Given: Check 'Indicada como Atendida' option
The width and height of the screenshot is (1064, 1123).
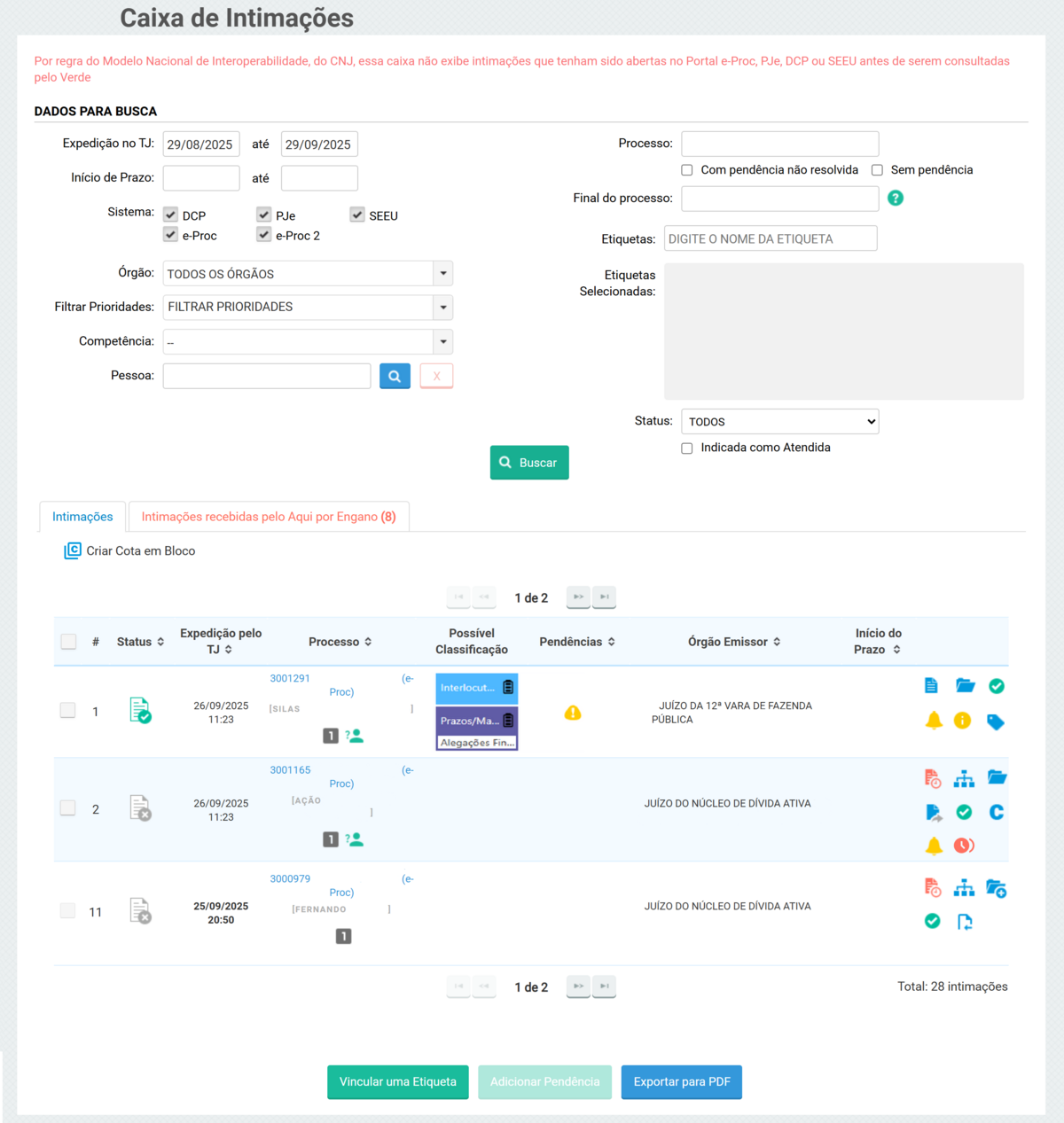Looking at the screenshot, I should (687, 448).
